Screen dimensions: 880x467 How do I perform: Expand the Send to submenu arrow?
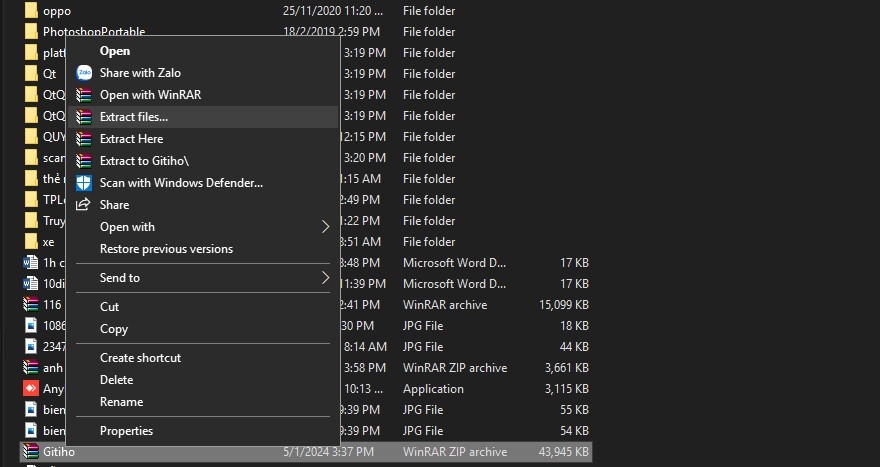326,277
